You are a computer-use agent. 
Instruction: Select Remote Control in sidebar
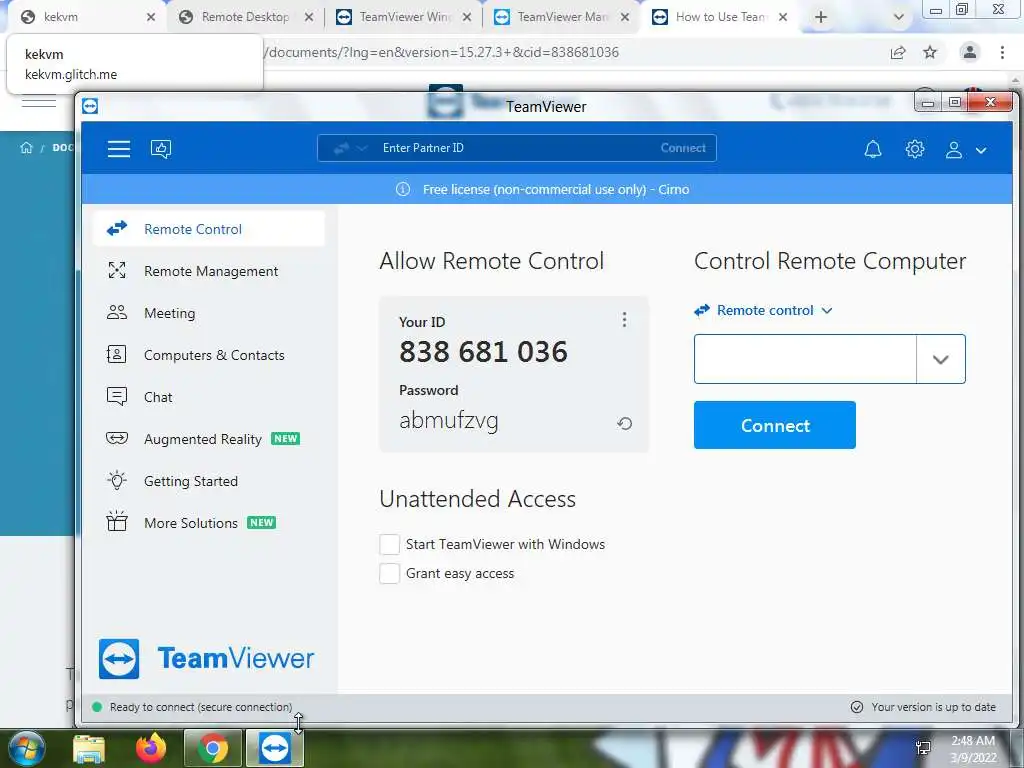pyautogui.click(x=209, y=229)
